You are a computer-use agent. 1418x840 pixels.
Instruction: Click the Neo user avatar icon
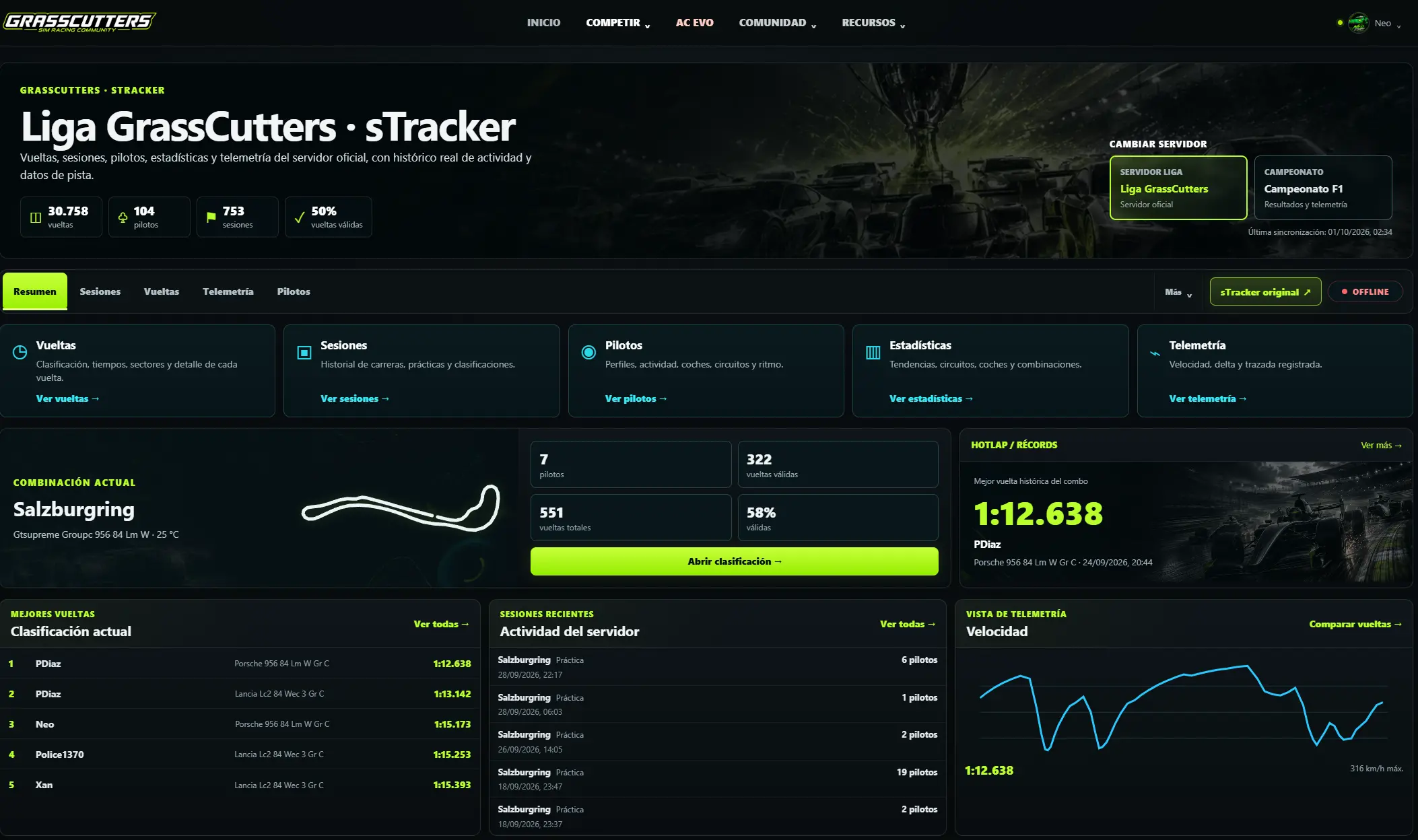coord(1358,23)
